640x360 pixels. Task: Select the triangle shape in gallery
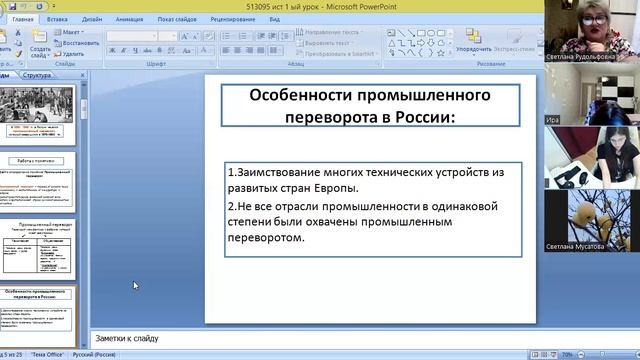click(x=391, y=43)
